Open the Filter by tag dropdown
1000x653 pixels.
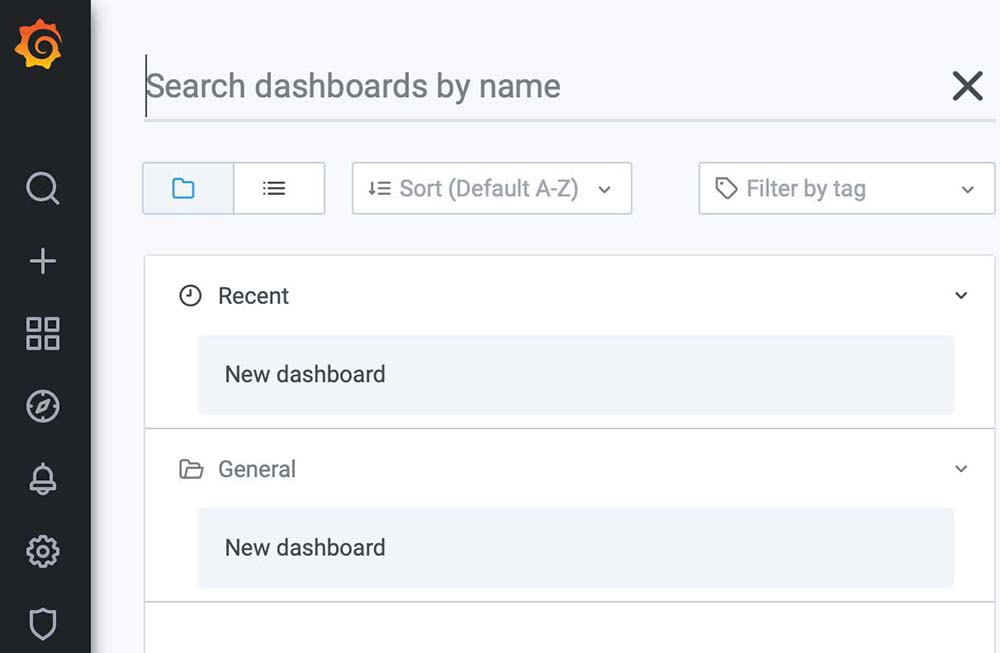pos(846,188)
